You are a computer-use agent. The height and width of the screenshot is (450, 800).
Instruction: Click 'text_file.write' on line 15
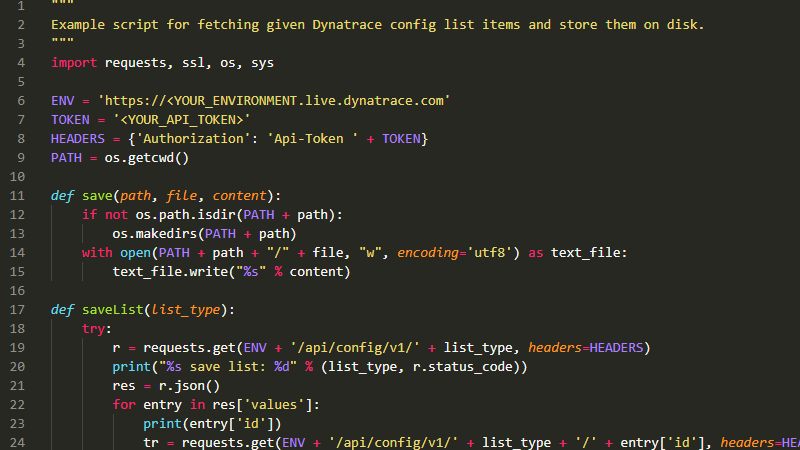(x=170, y=272)
